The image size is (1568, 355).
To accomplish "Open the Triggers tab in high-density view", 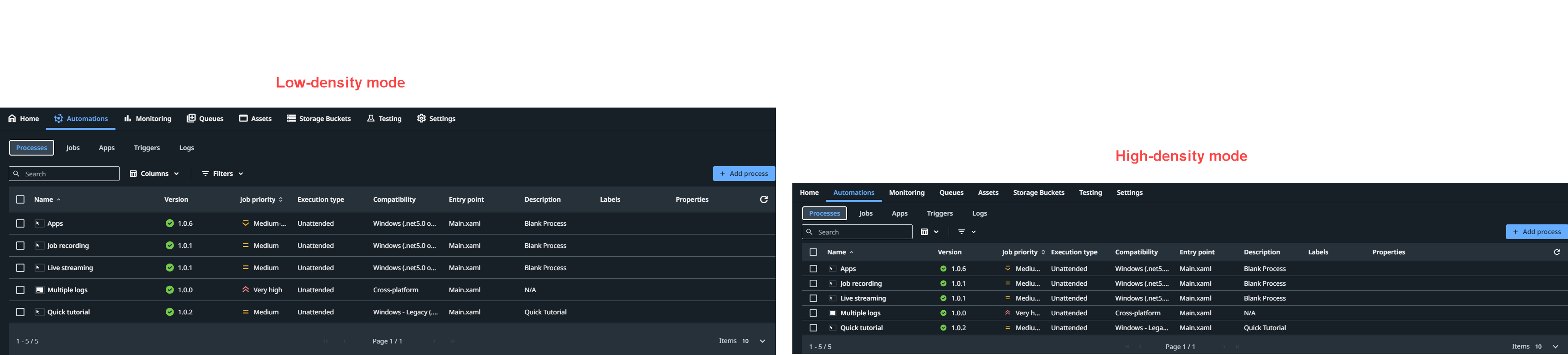I will [x=939, y=213].
